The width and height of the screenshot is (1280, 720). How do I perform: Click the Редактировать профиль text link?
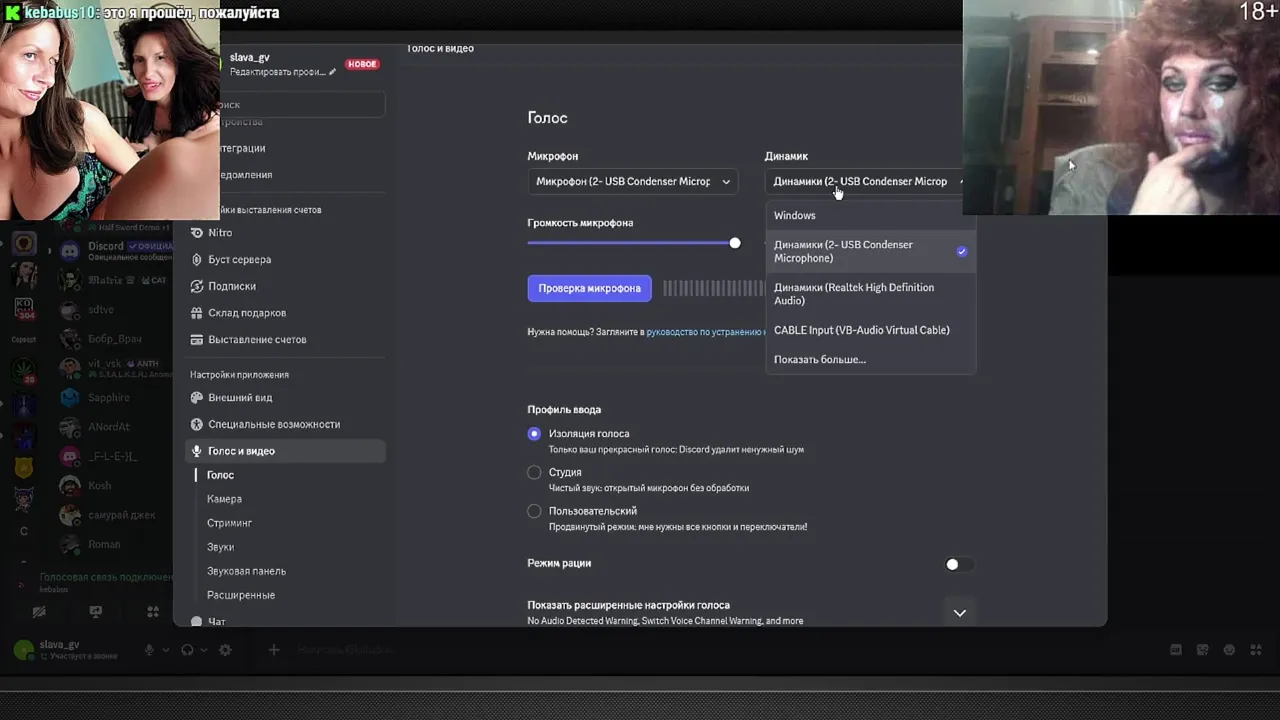point(276,72)
